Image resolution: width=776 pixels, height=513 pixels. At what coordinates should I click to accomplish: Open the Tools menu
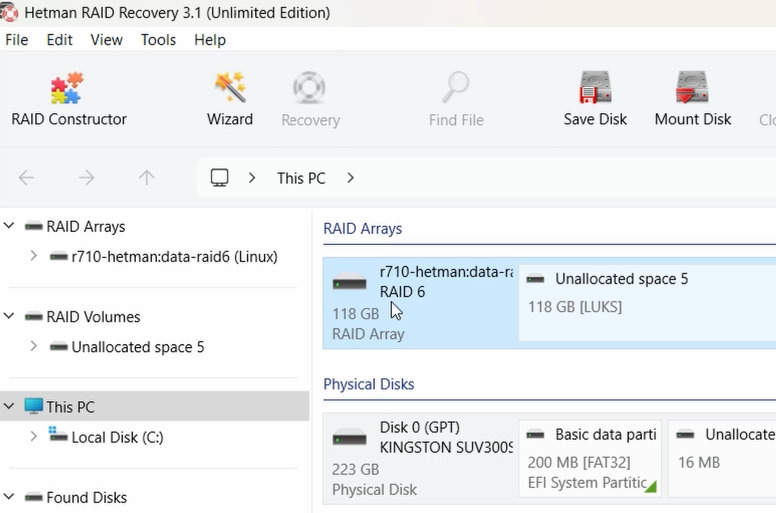click(x=158, y=40)
